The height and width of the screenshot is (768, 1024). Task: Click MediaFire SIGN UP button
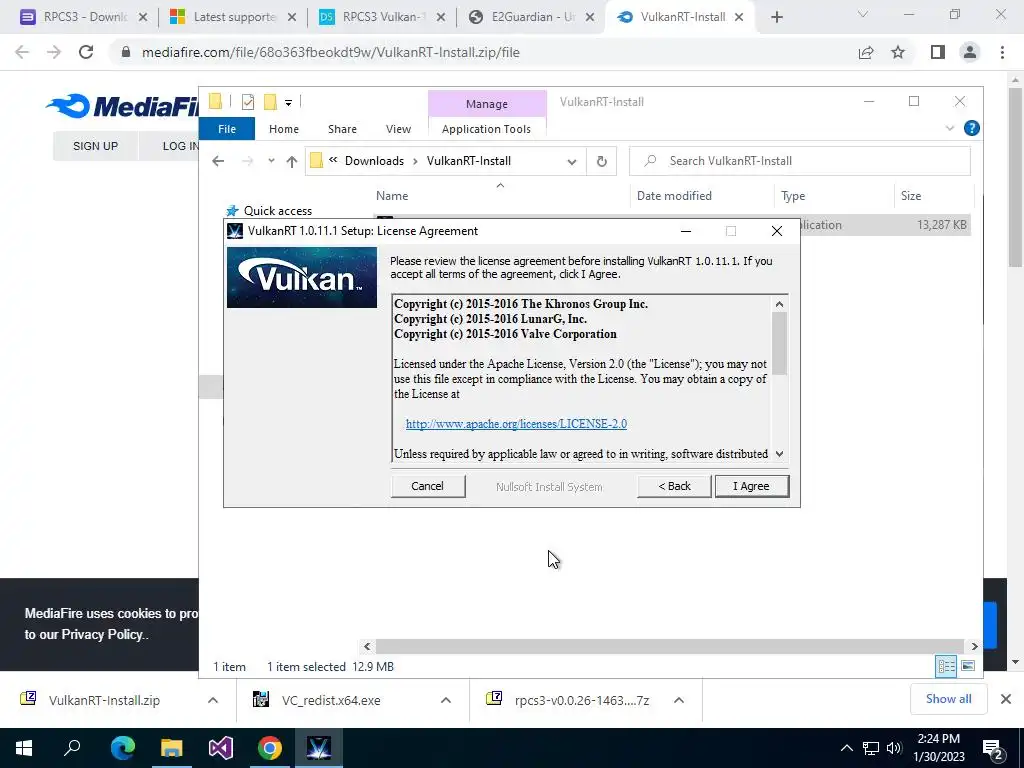[95, 146]
